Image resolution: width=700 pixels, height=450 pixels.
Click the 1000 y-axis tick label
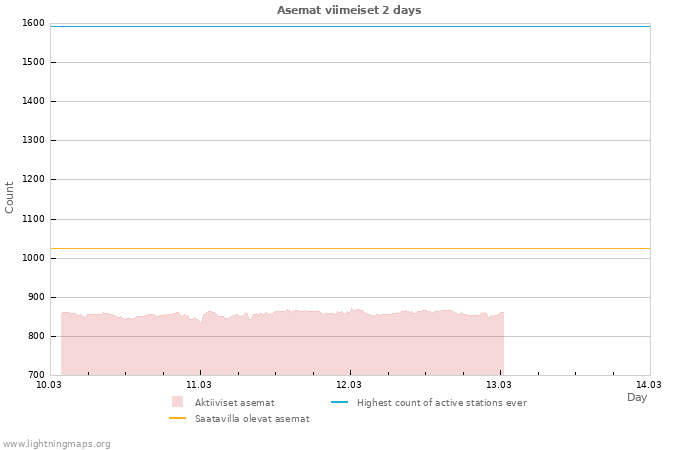tap(33, 258)
